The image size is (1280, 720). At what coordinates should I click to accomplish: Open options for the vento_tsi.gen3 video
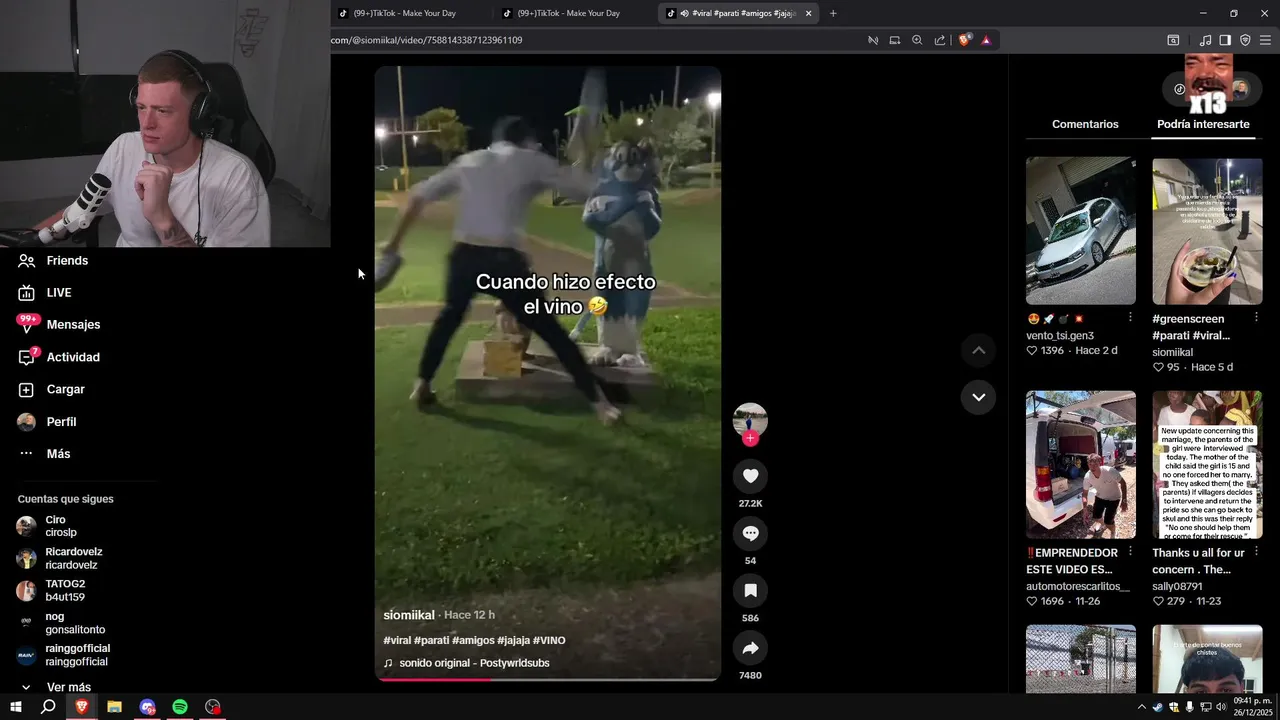1130,317
